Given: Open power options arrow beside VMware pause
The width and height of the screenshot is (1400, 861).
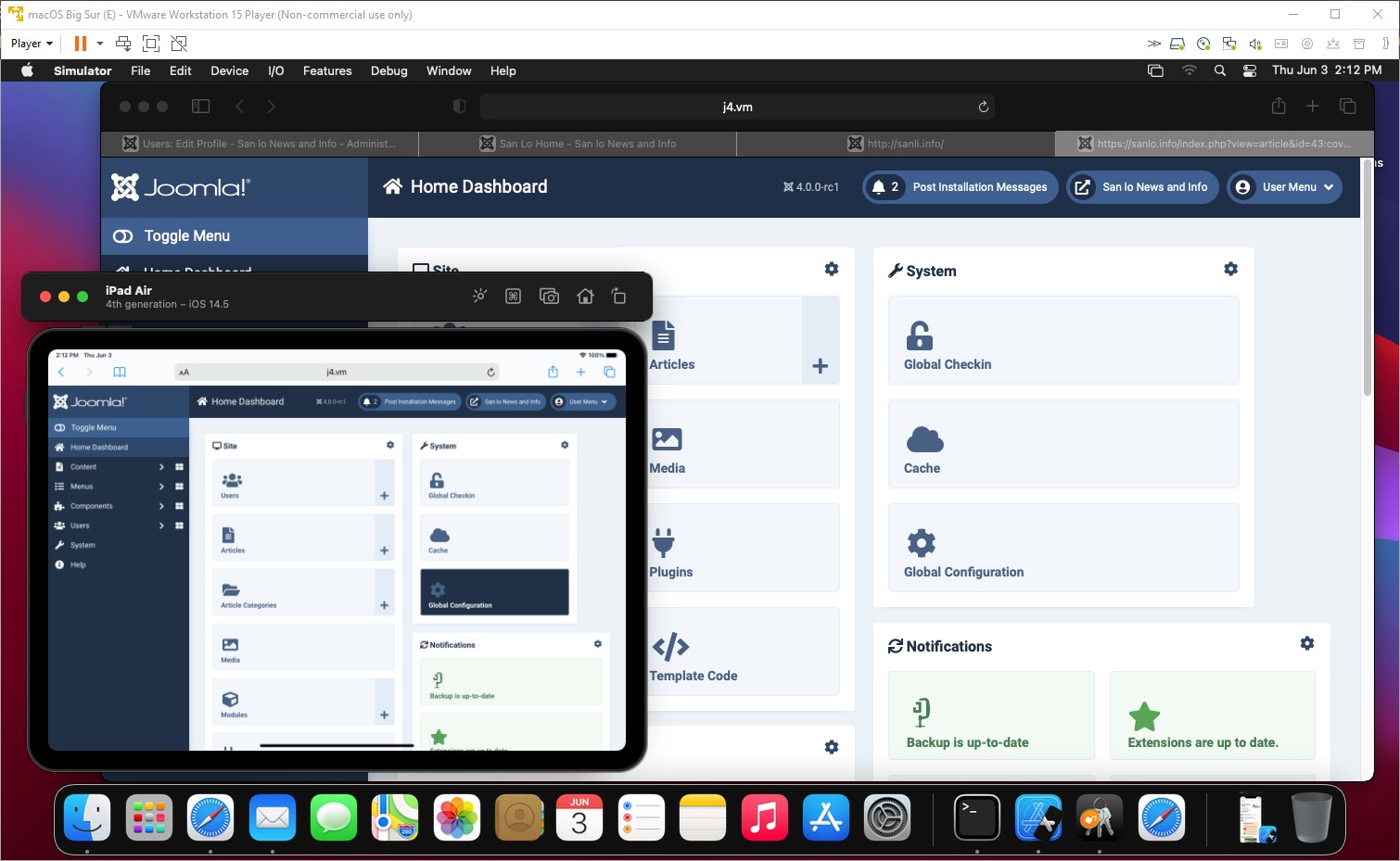Looking at the screenshot, I should 100,44.
